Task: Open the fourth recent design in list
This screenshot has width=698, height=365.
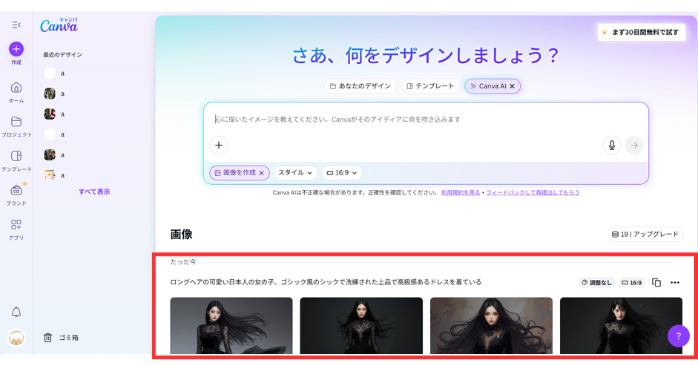Action: coord(54,134)
